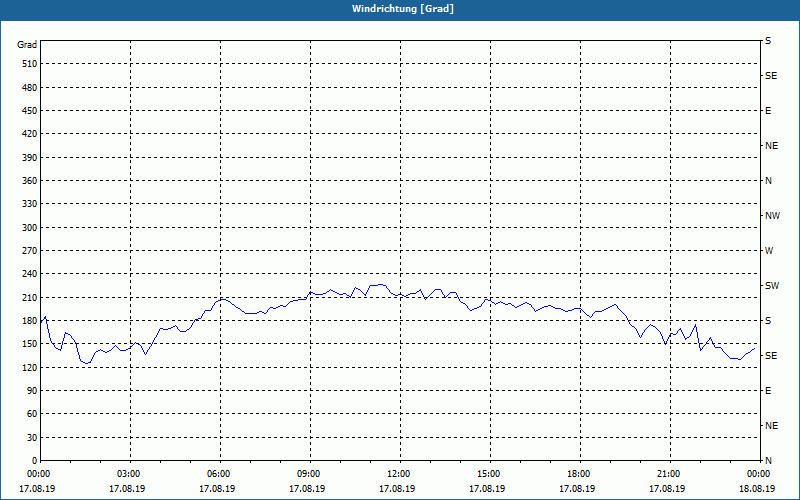The image size is (800, 500).
Task: Click the 21:00 time axis label
Action: pos(667,474)
